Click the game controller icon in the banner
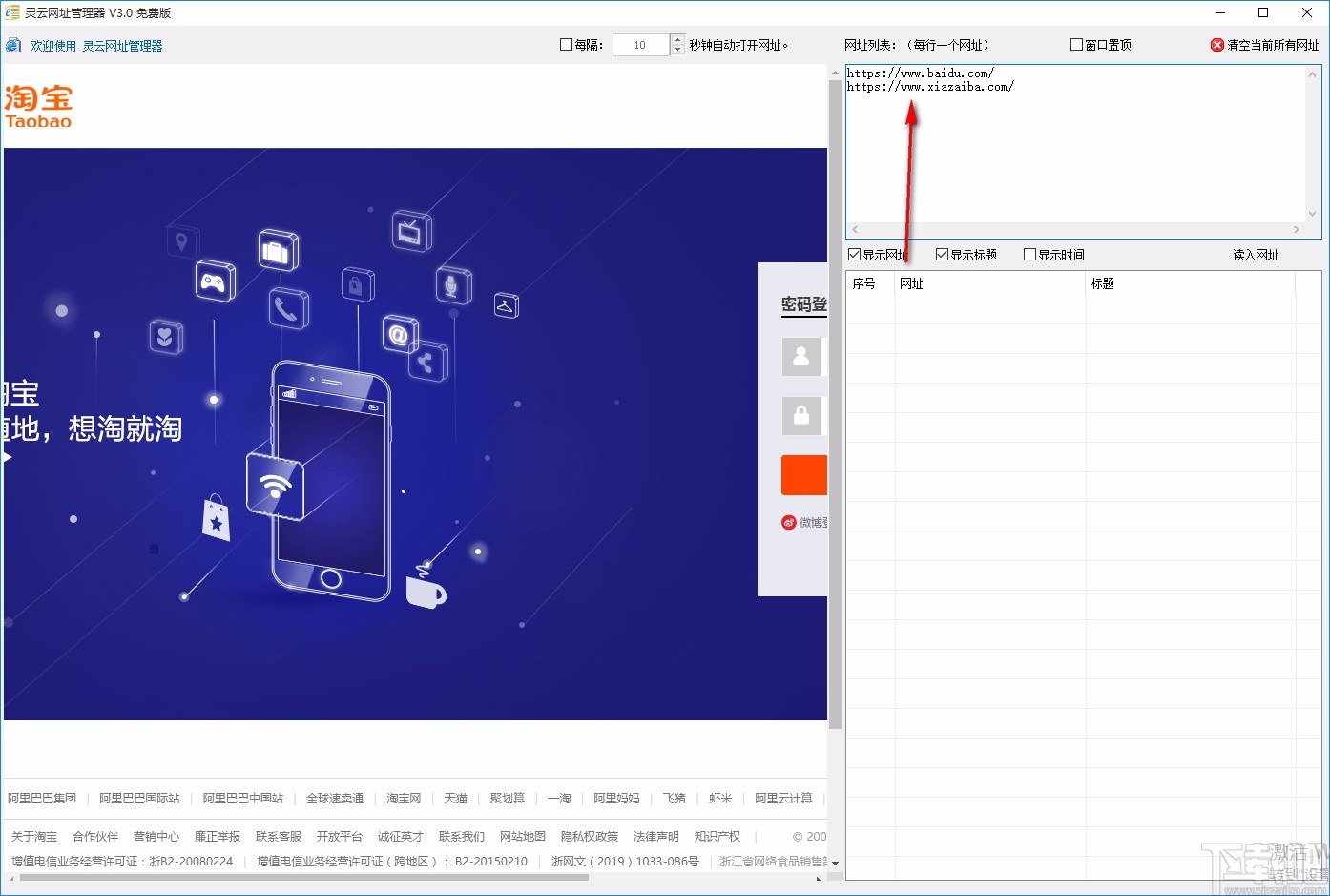Viewport: 1330px width, 896px height. tap(214, 281)
